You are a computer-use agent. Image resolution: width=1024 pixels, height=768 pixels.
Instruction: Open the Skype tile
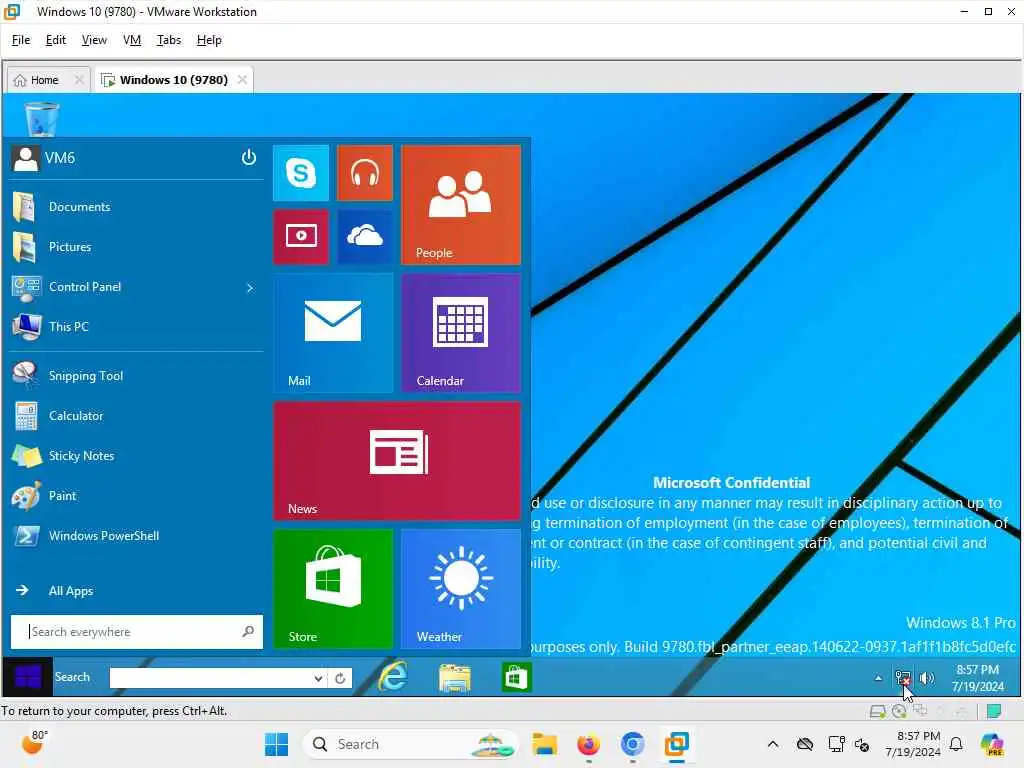pyautogui.click(x=300, y=173)
